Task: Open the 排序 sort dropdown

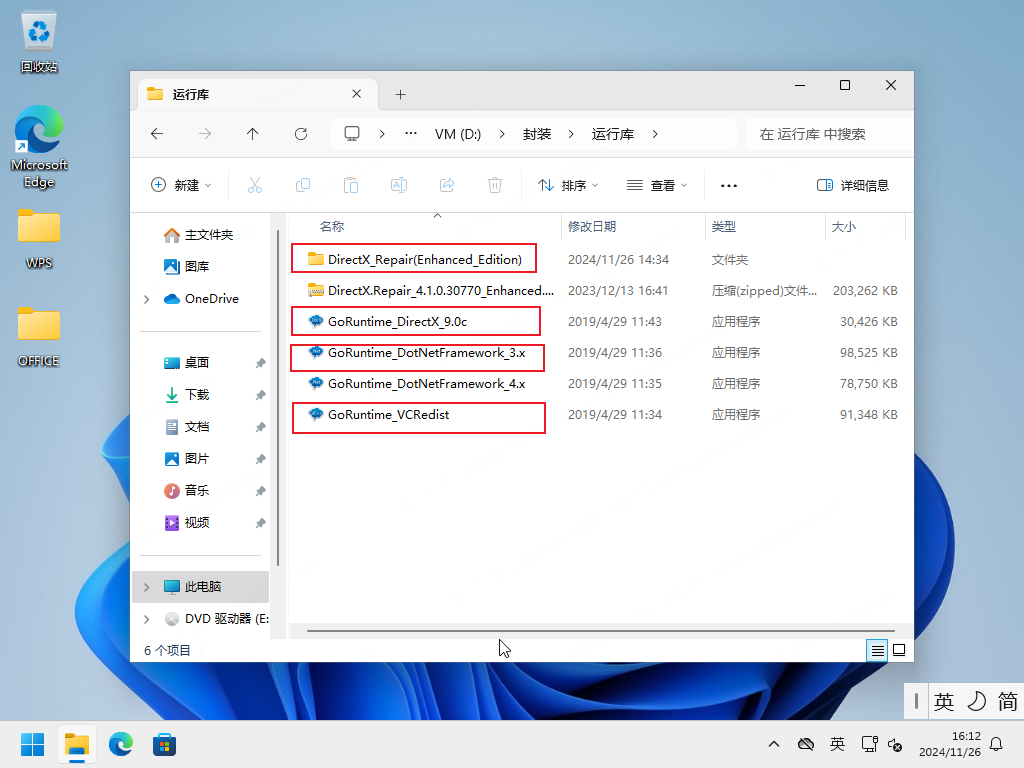Action: (x=568, y=185)
